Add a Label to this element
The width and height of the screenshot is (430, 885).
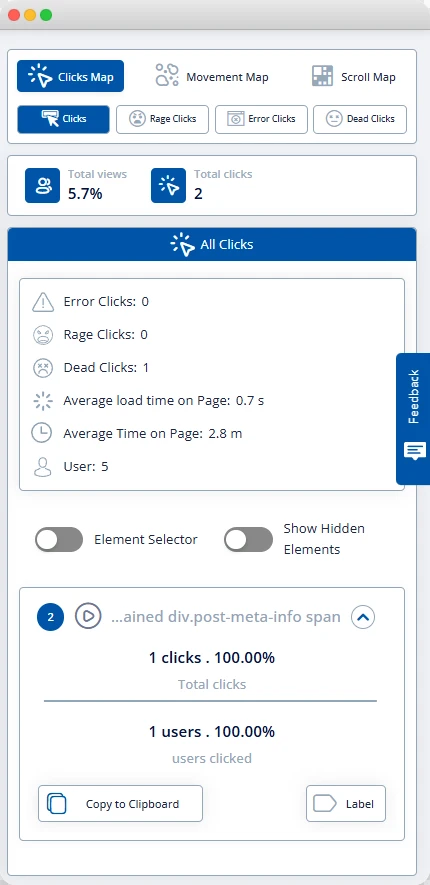346,804
